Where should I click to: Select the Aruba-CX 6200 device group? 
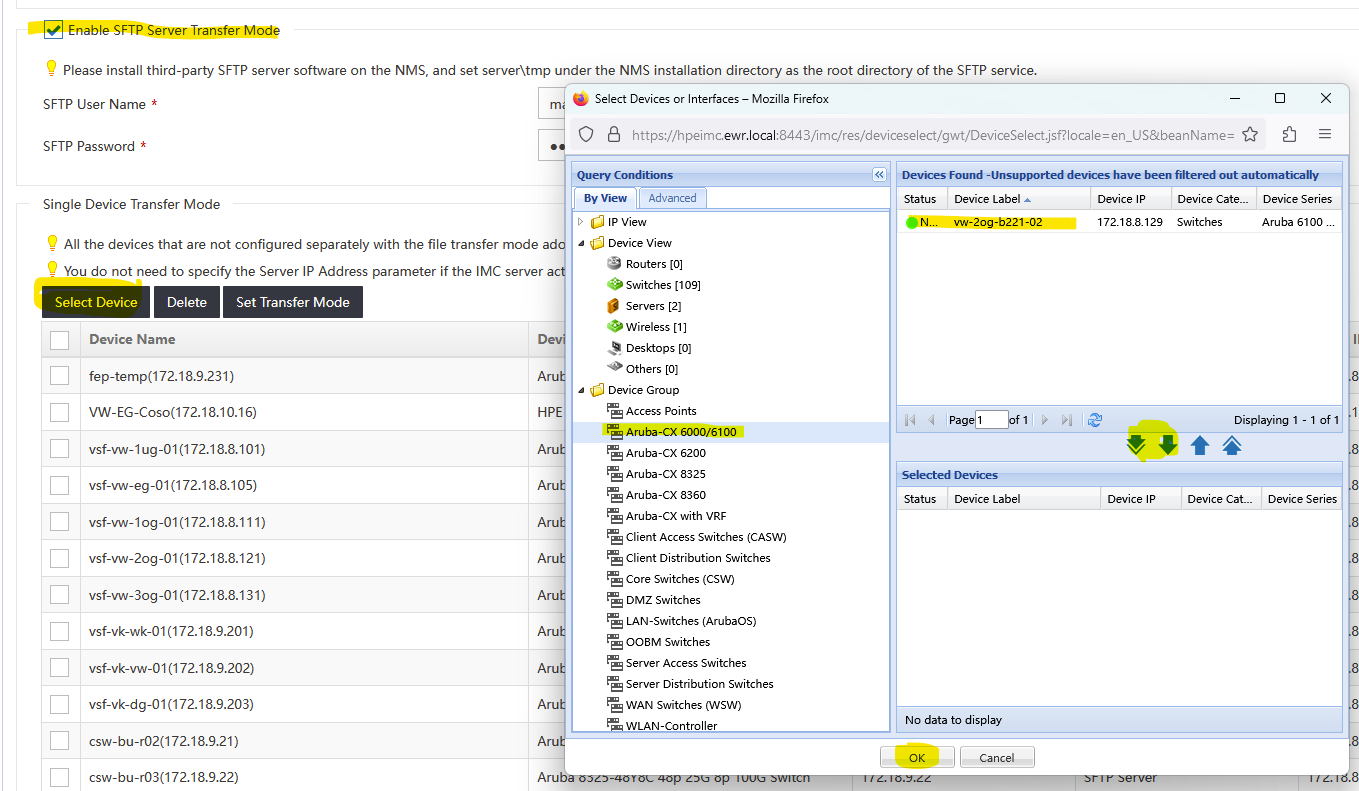[x=666, y=453]
